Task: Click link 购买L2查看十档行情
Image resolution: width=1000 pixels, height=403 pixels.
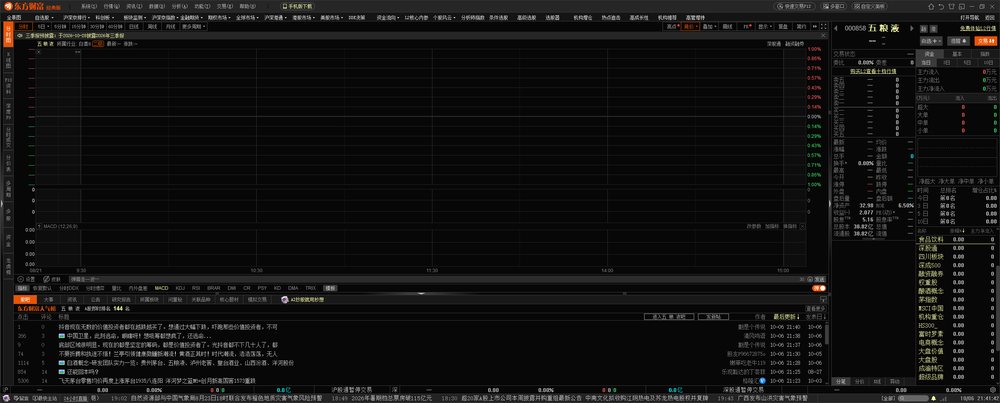Action: (x=873, y=71)
